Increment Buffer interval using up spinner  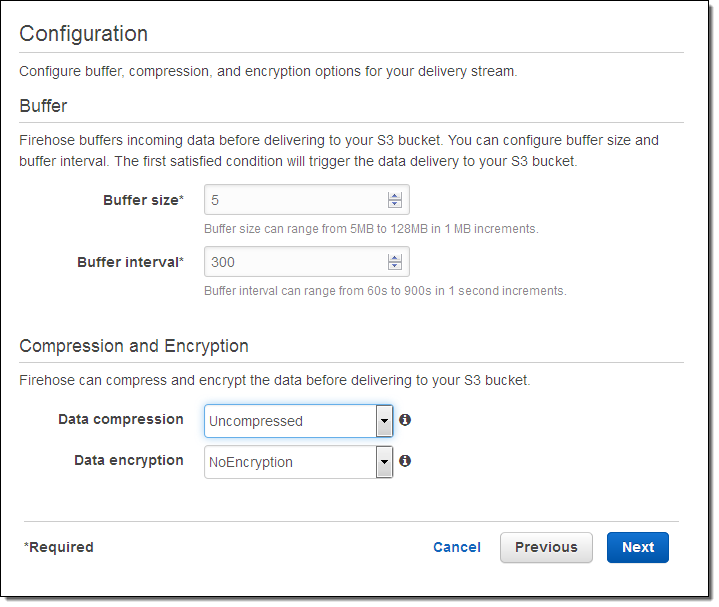click(x=395, y=257)
